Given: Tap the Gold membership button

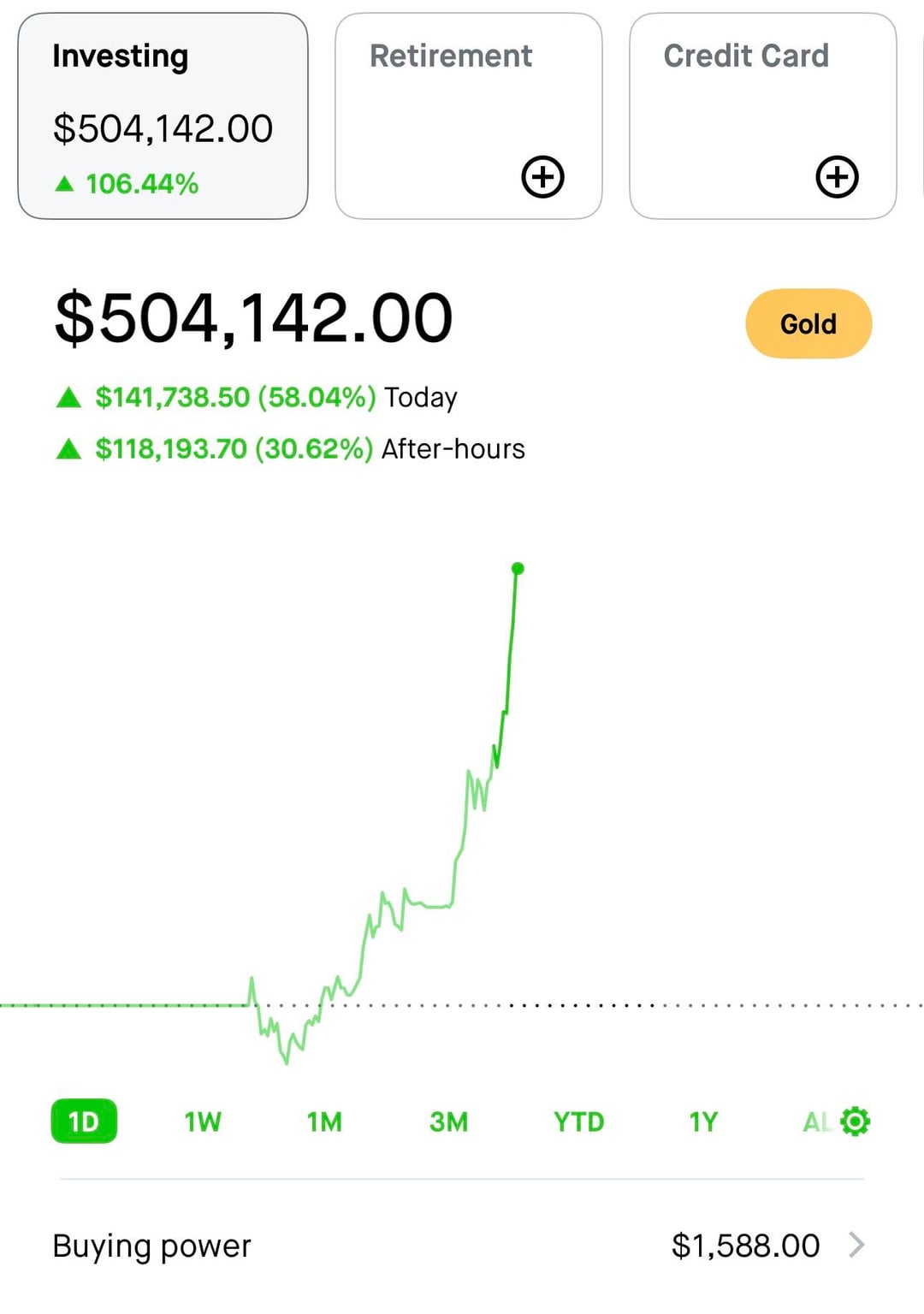Looking at the screenshot, I should [808, 323].
